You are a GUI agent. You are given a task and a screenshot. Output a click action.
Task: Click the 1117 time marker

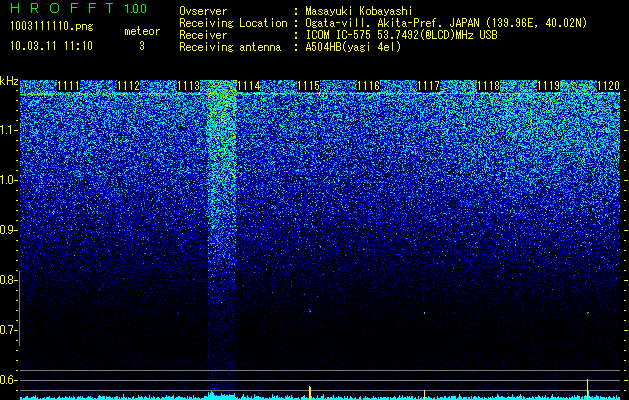click(428, 86)
